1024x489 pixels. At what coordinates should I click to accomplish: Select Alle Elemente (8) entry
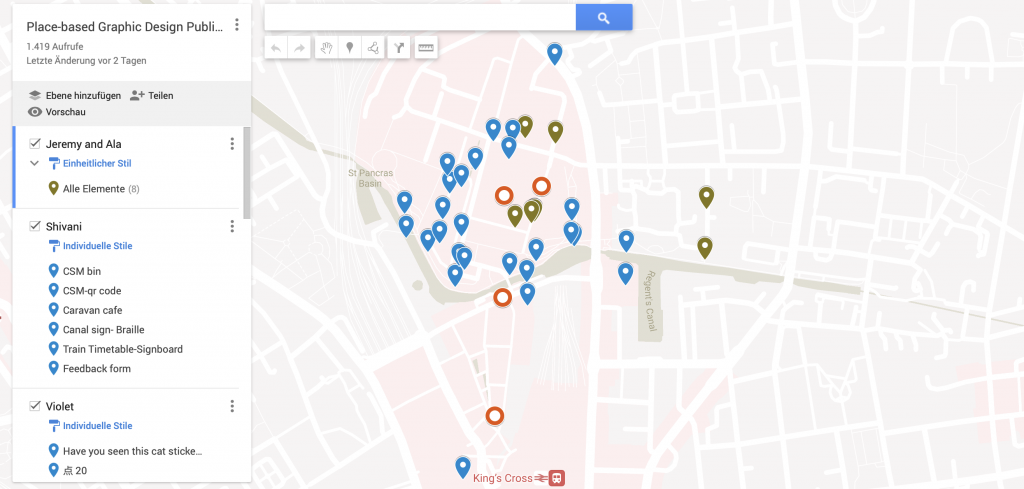[101, 189]
